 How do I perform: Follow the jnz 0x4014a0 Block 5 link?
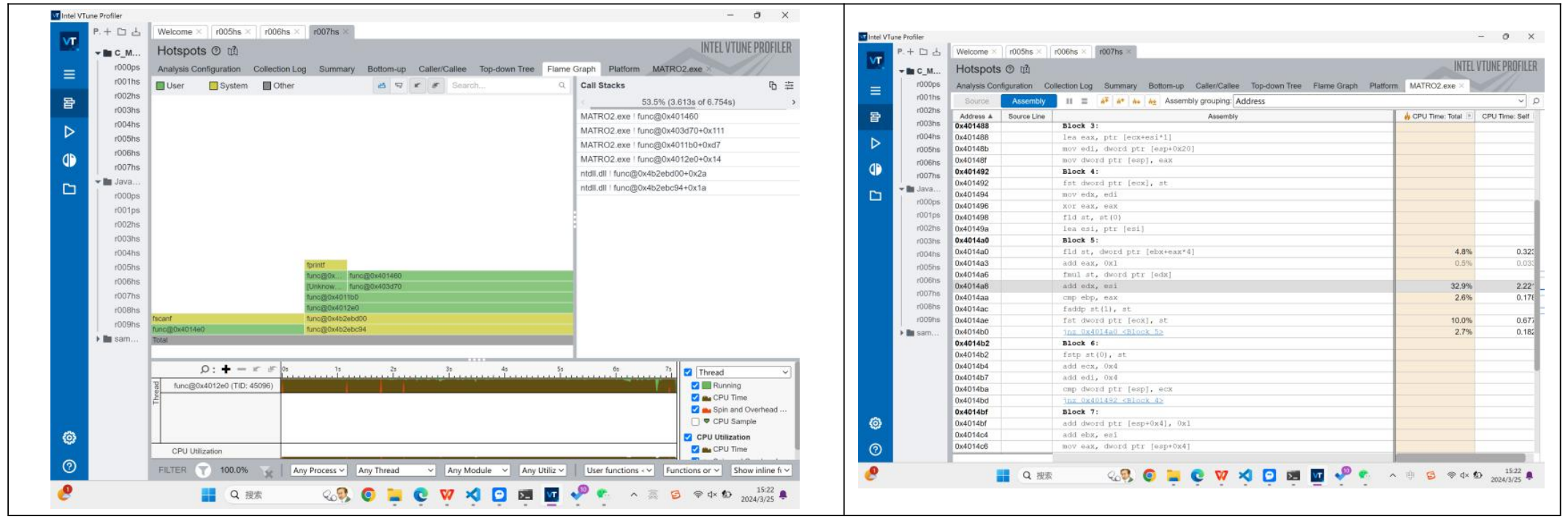coord(1112,331)
